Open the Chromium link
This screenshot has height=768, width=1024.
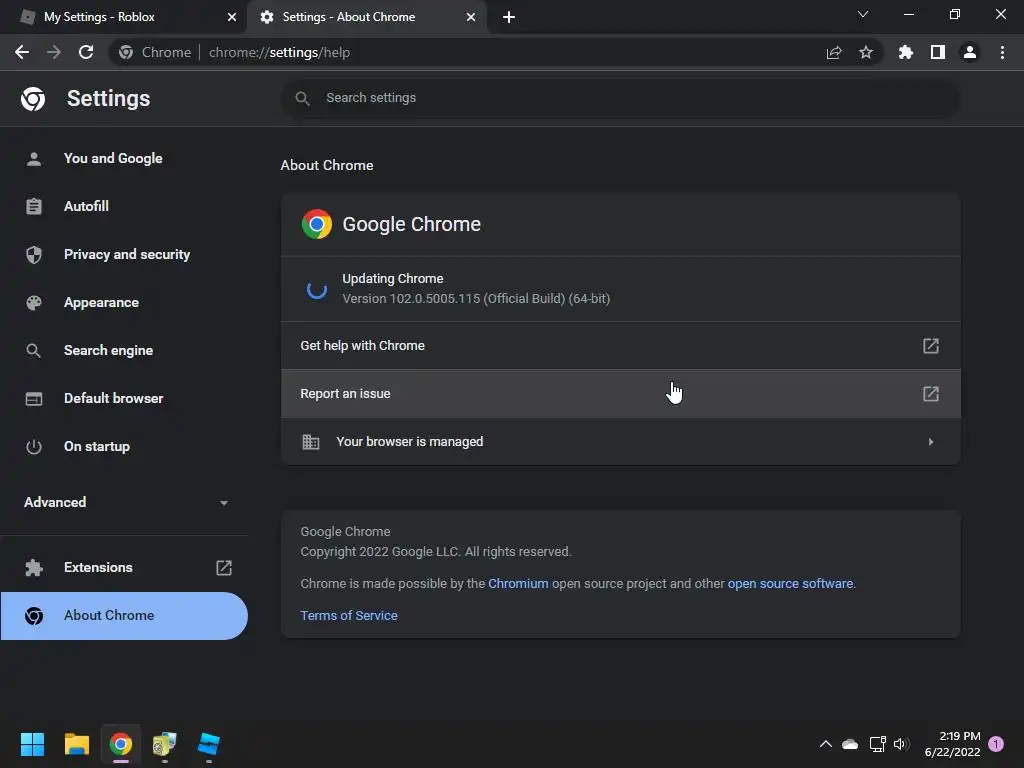[x=518, y=583]
